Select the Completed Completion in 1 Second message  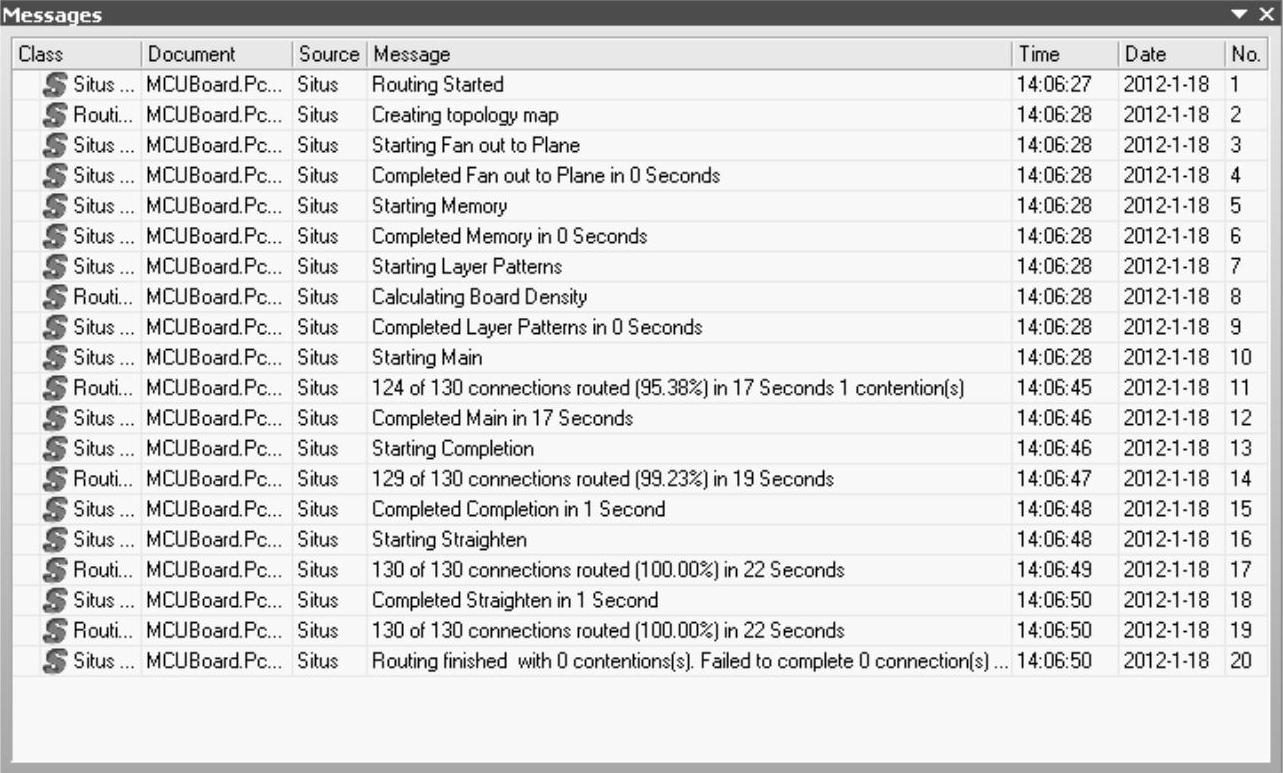point(518,509)
